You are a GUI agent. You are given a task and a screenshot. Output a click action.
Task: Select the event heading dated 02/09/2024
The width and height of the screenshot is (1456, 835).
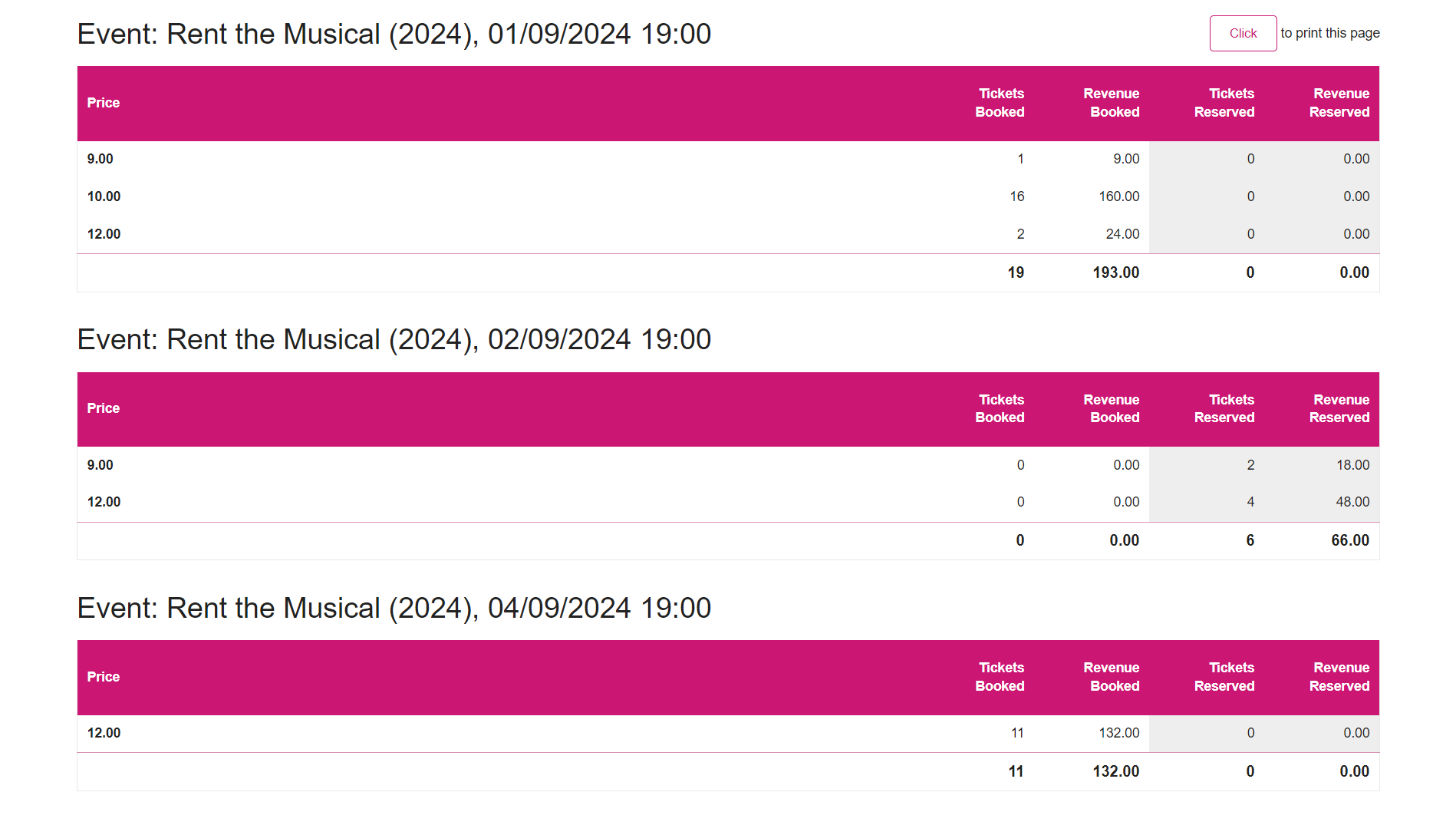pos(394,339)
